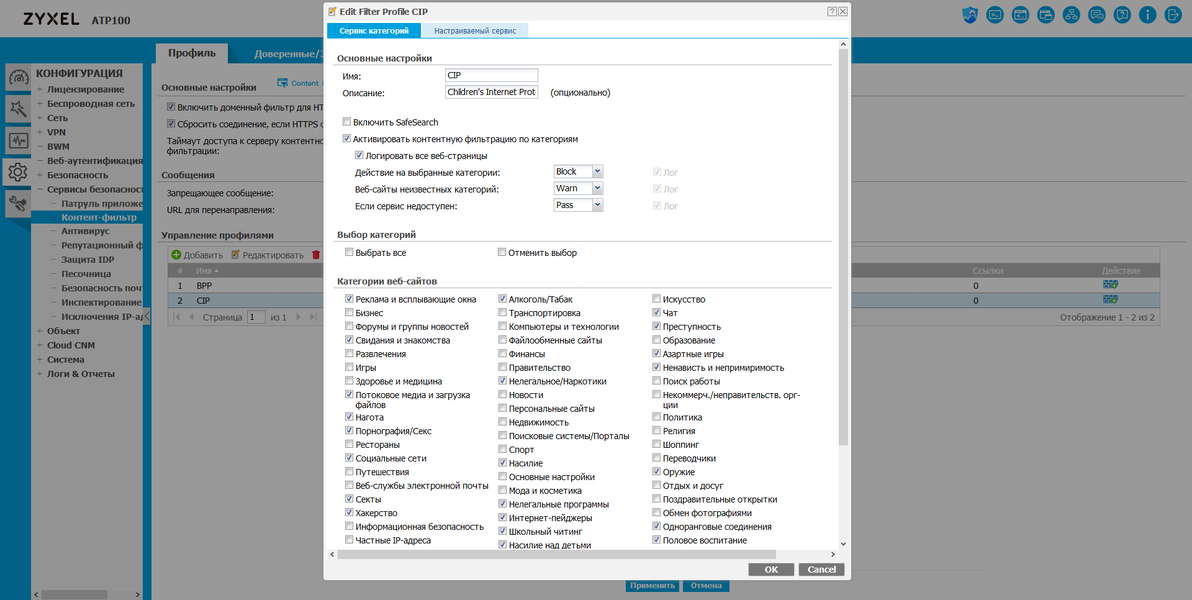Viewport: 1192px width, 600px height.
Task: Close the Edit Filter Profile dialog
Action: [x=843, y=12]
